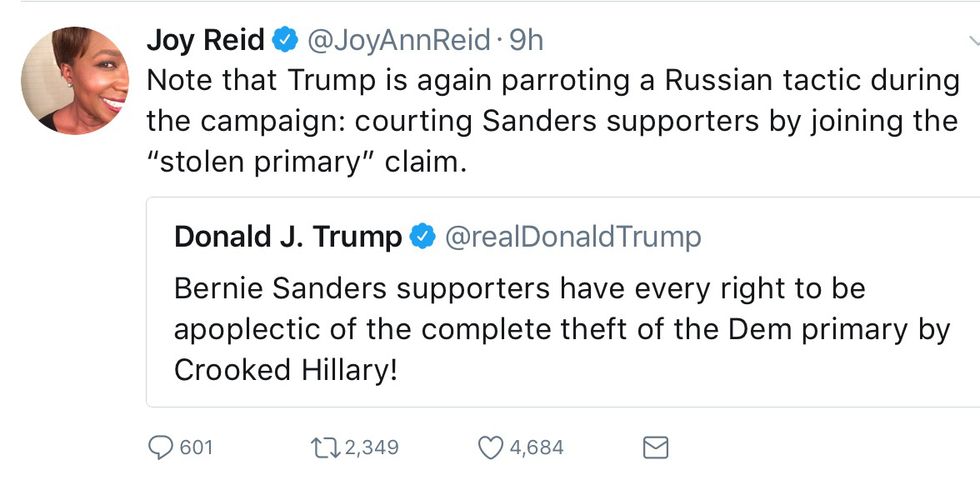Click the Donald J. Trump name in quote

[x=287, y=237]
